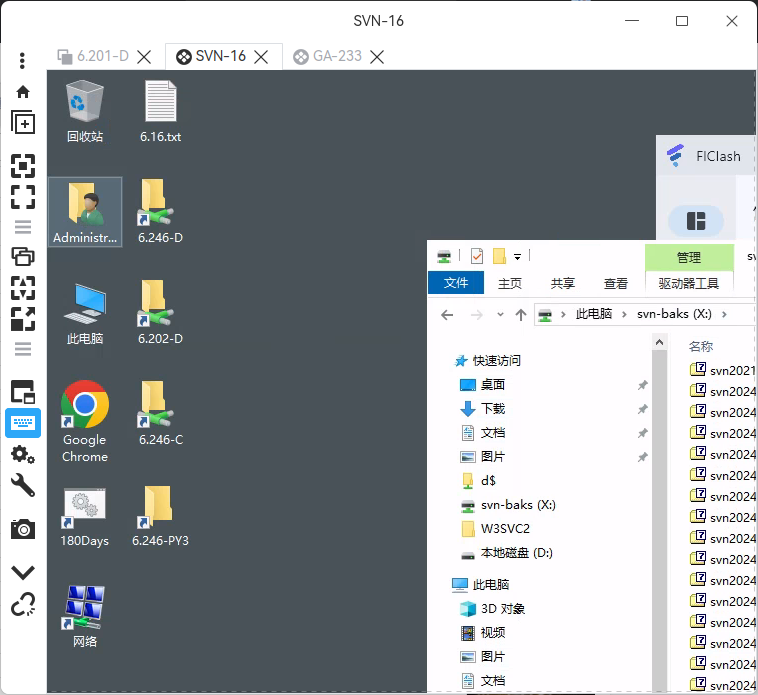
Task: Open settings gears icon in the sidebar
Action: (23, 454)
